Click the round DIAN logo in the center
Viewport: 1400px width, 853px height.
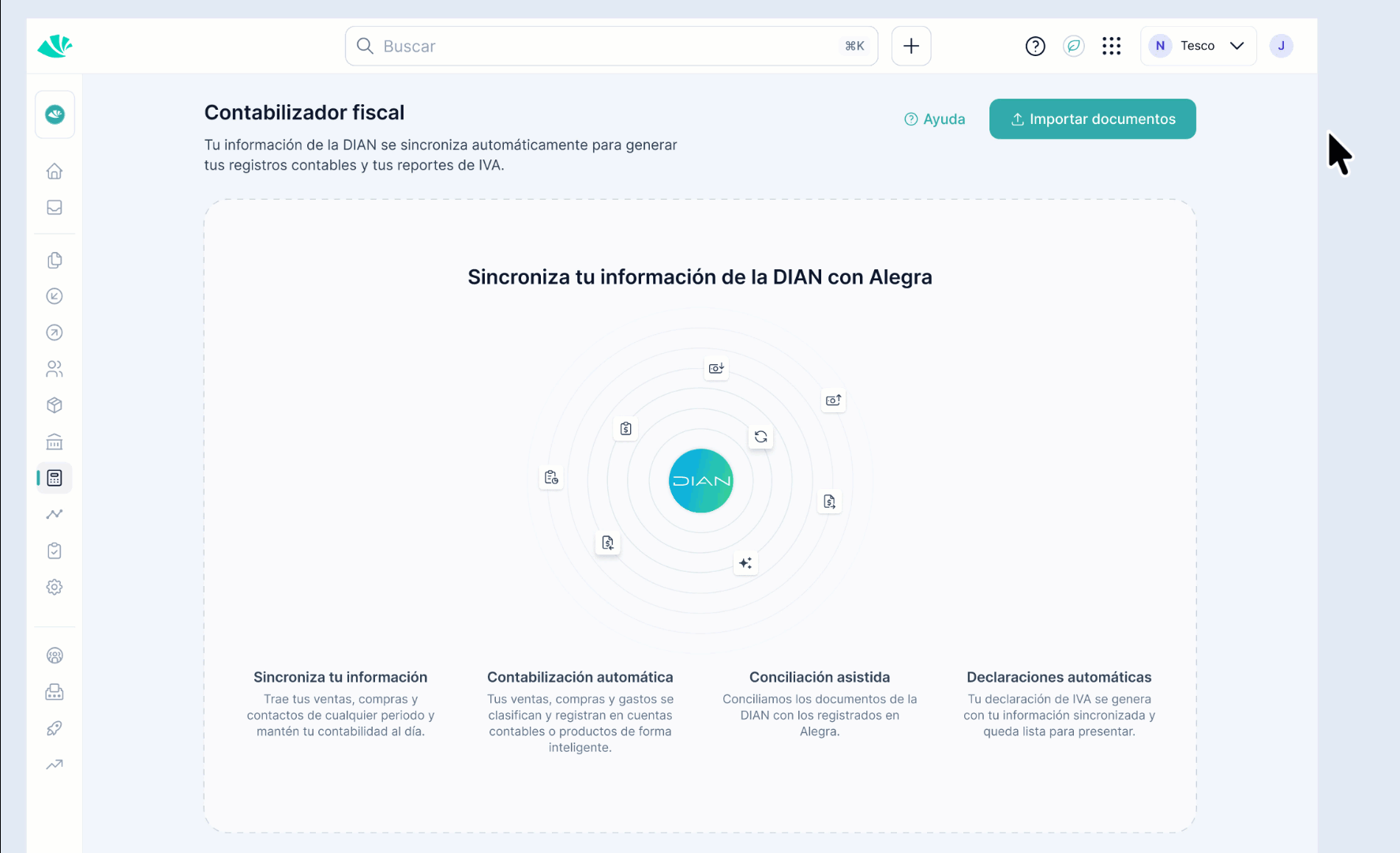click(x=701, y=481)
